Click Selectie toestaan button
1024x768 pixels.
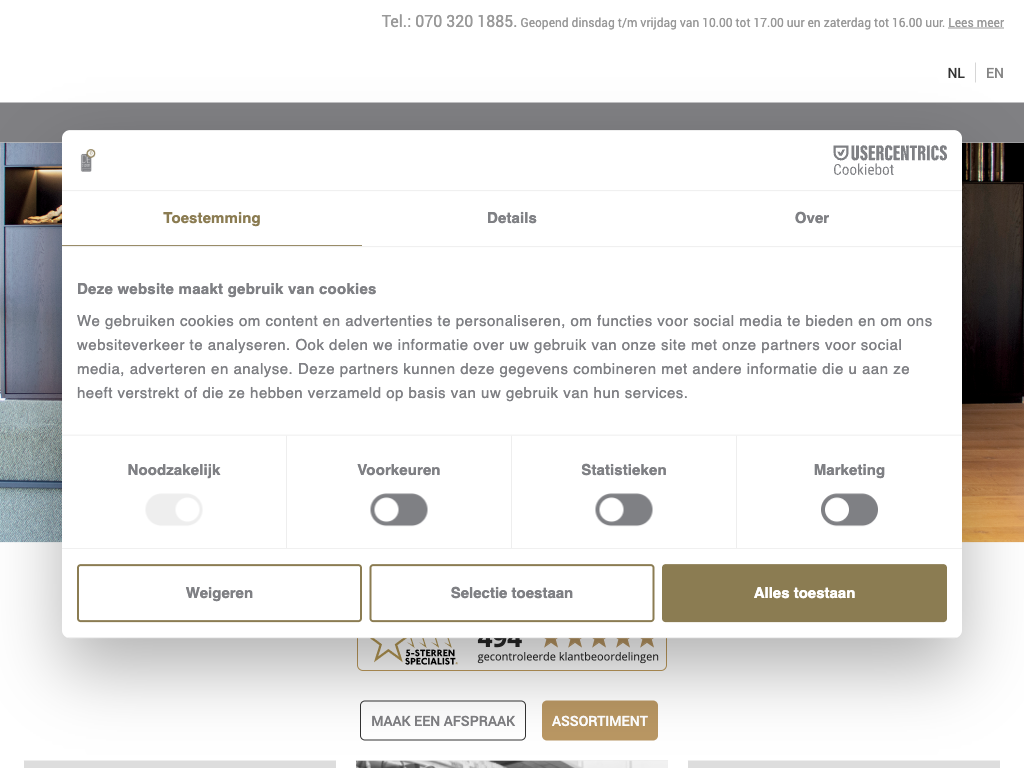[x=512, y=593]
